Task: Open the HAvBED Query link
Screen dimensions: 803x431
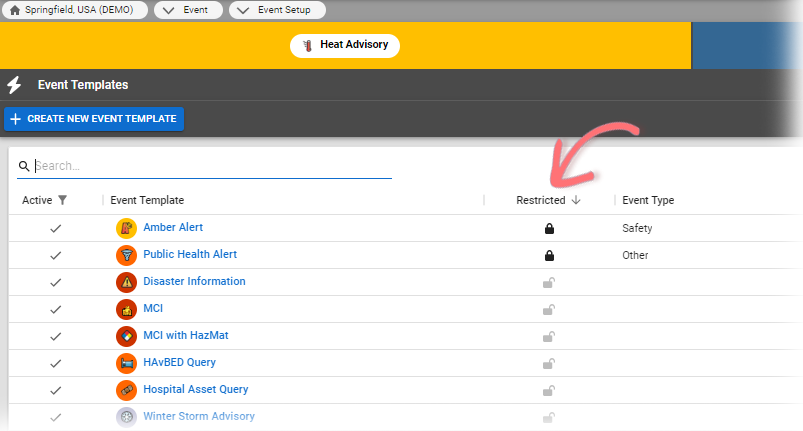Action: [180, 362]
